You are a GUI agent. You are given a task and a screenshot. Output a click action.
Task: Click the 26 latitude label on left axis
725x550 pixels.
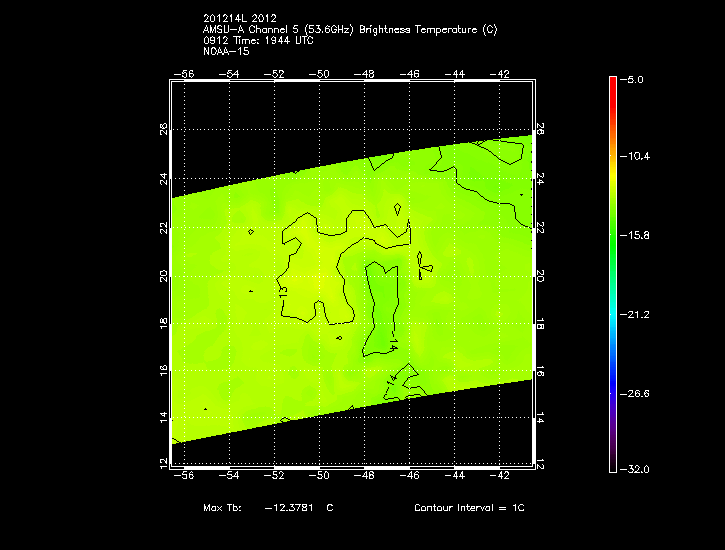(163, 130)
